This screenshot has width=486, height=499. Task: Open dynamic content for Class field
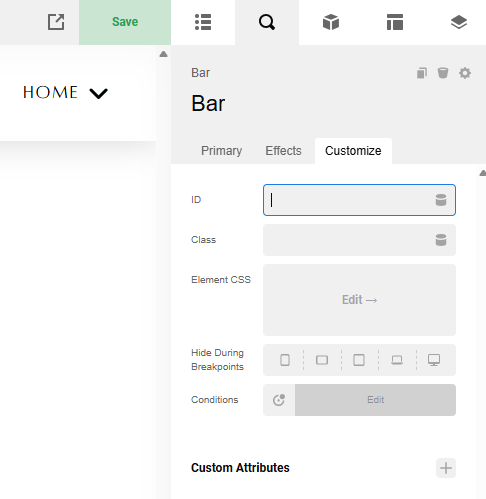click(441, 240)
